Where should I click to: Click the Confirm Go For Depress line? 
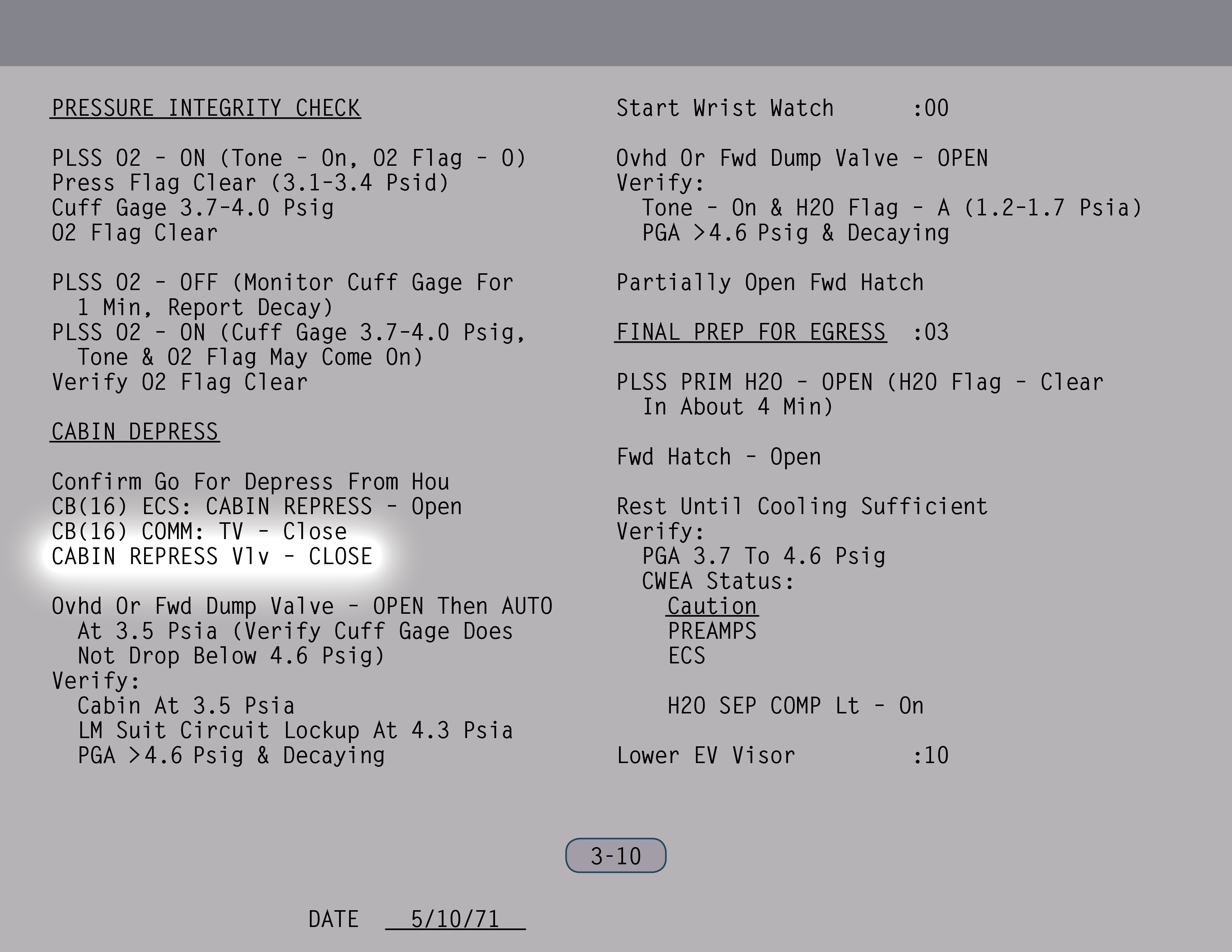pos(251,482)
